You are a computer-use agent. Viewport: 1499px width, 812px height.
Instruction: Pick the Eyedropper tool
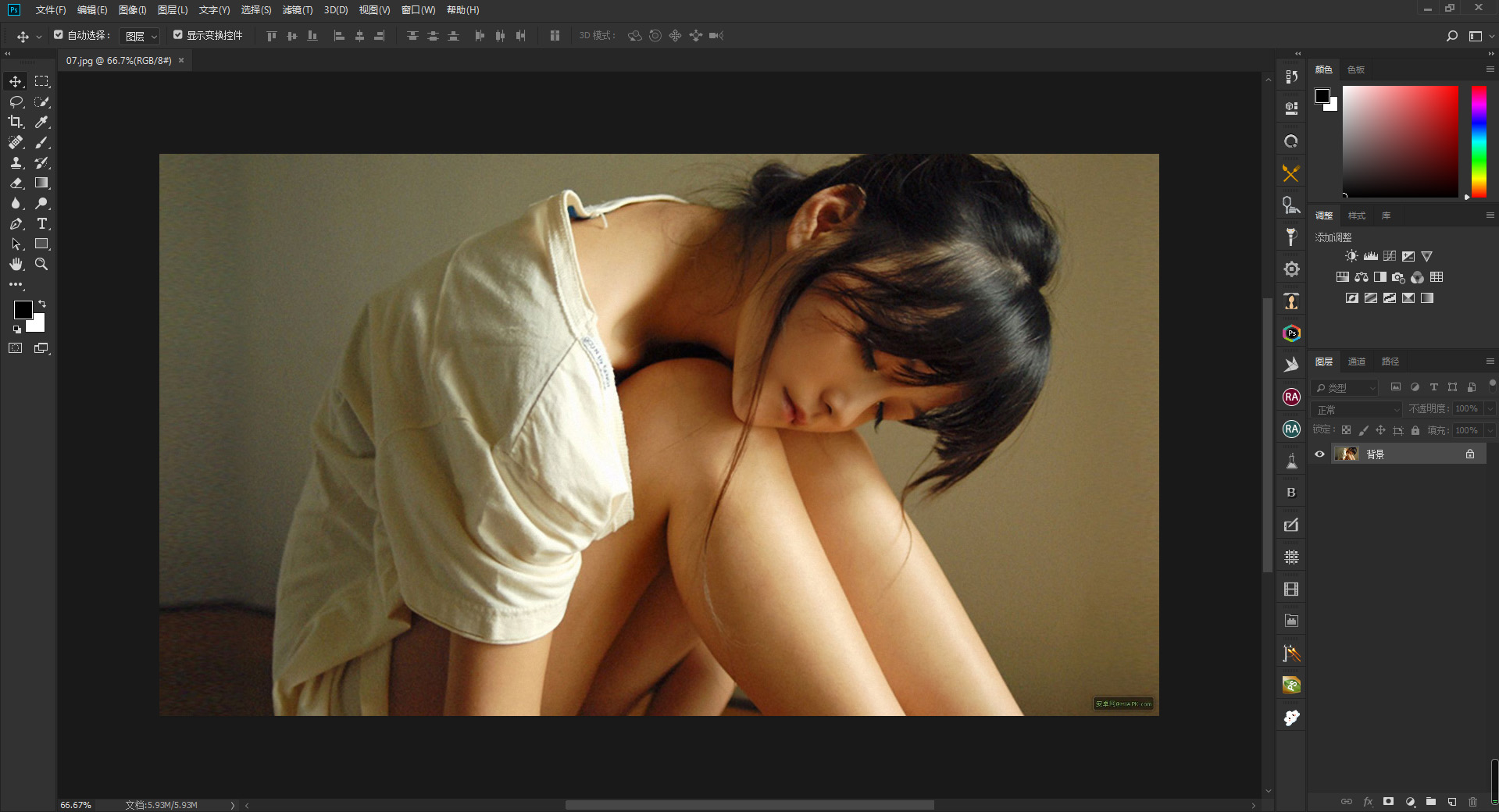point(42,122)
